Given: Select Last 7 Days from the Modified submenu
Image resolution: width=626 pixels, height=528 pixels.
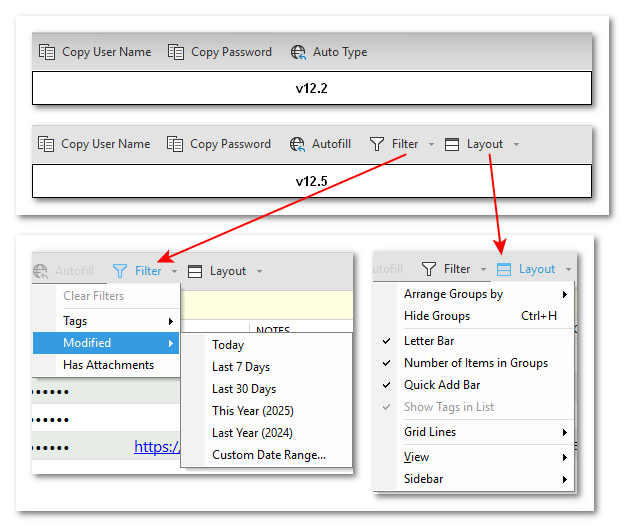Looking at the screenshot, I should (241, 367).
